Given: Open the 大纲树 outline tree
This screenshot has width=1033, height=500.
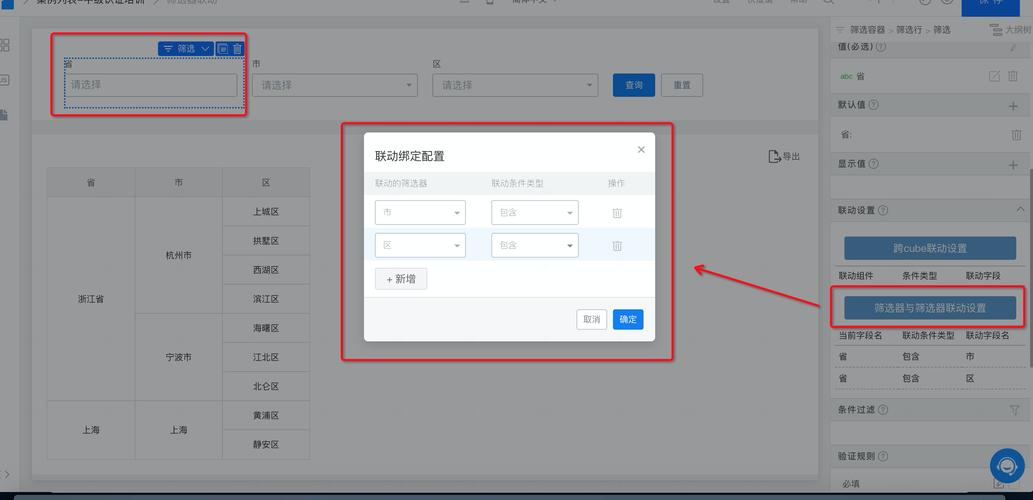Looking at the screenshot, I should pos(1010,30).
